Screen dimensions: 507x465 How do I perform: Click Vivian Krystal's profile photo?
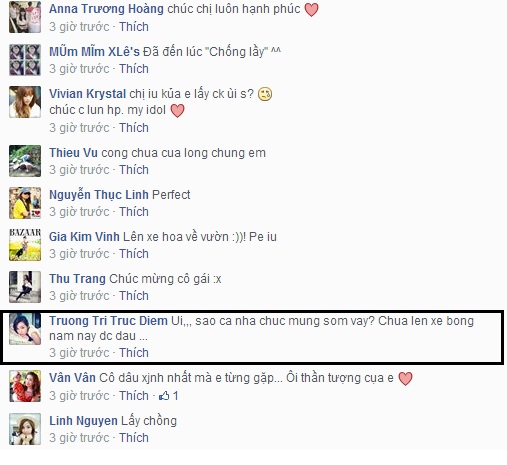pyautogui.click(x=25, y=102)
